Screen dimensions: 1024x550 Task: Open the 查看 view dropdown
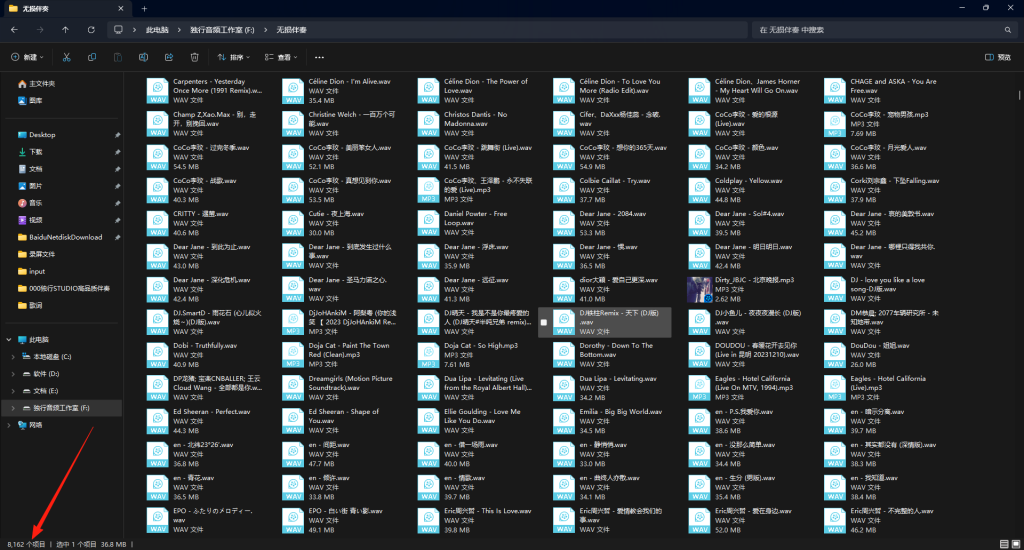click(x=284, y=57)
